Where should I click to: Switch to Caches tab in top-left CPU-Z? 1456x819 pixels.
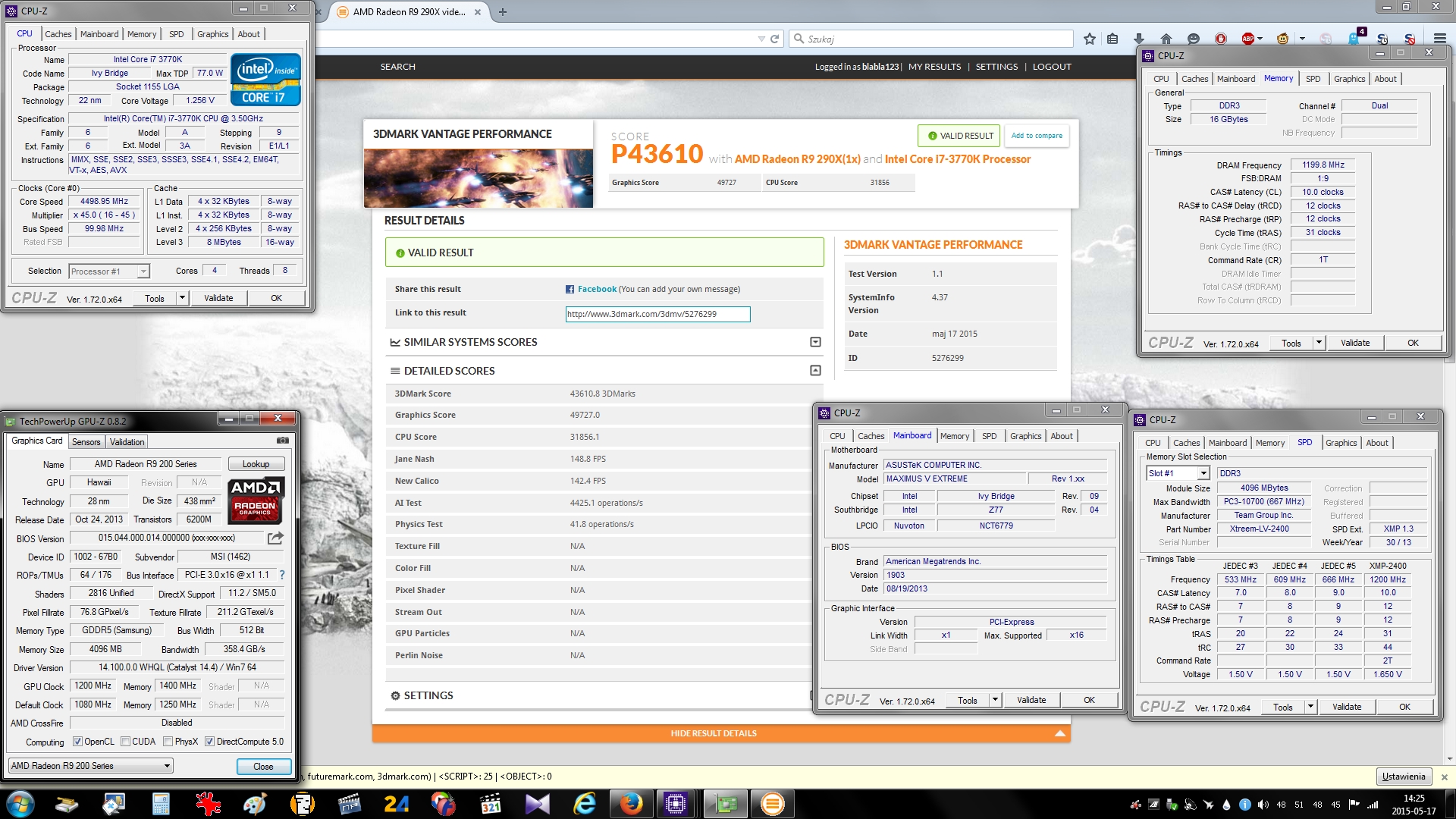[58, 34]
